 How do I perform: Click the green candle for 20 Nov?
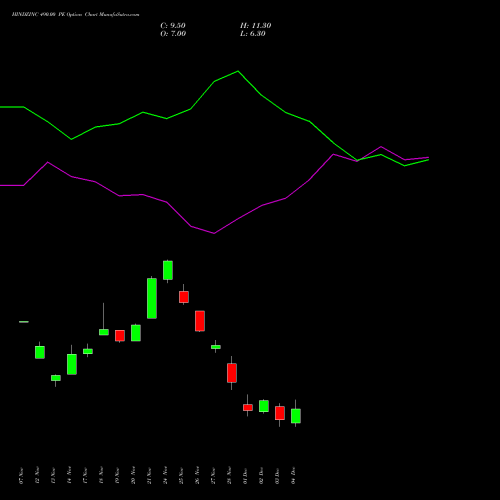pos(136,333)
